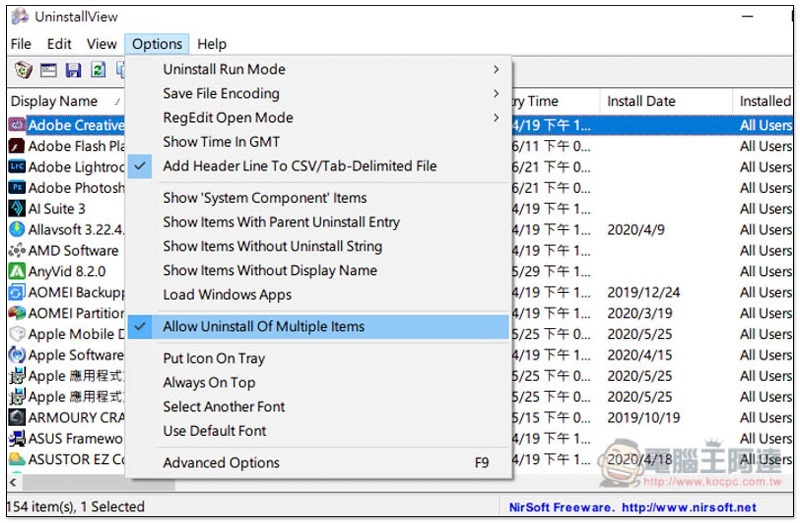The height and width of the screenshot is (523, 800).
Task: Select the AI Suite 3 icon
Action: [x=16, y=209]
